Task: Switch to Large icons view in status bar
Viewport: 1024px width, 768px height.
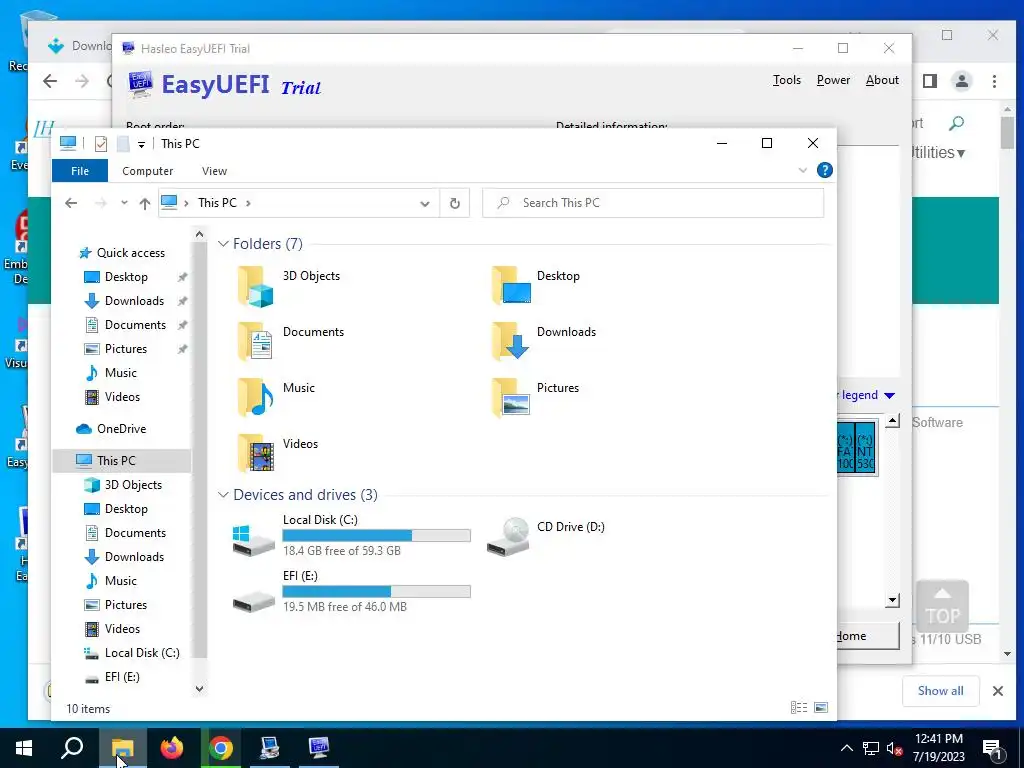Action: (821, 707)
